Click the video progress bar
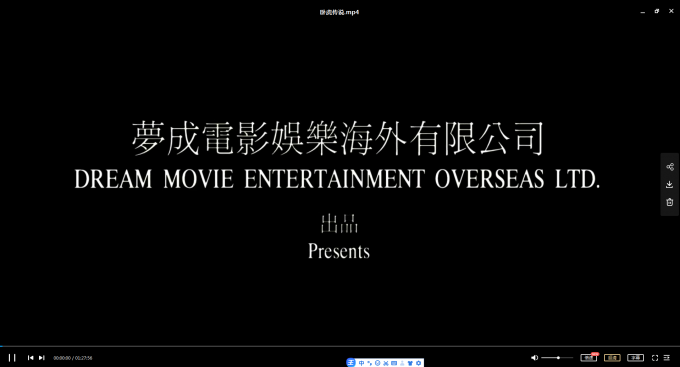Screen dimensions: 680x367 click(x=340, y=346)
